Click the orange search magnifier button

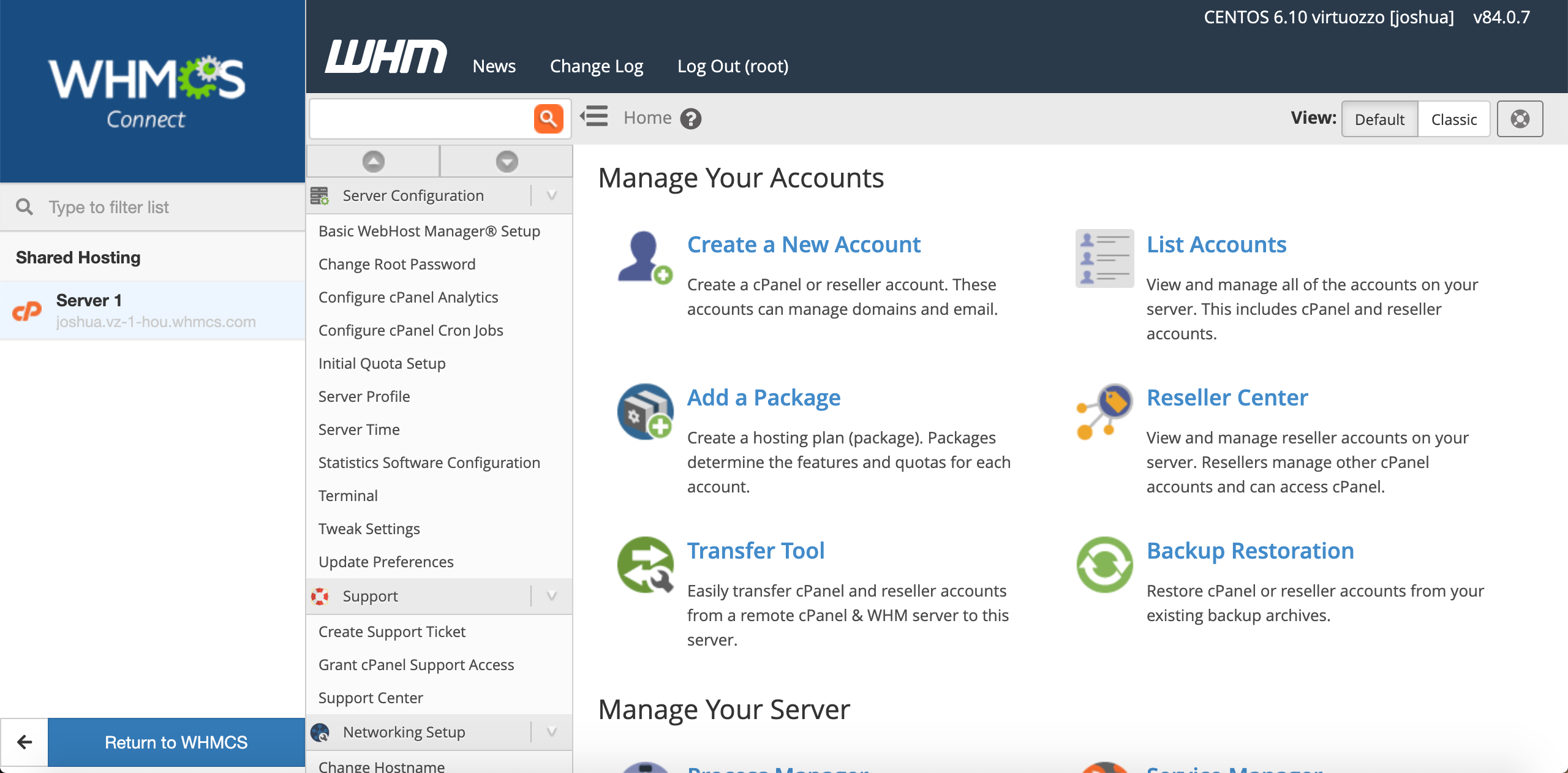click(x=548, y=118)
